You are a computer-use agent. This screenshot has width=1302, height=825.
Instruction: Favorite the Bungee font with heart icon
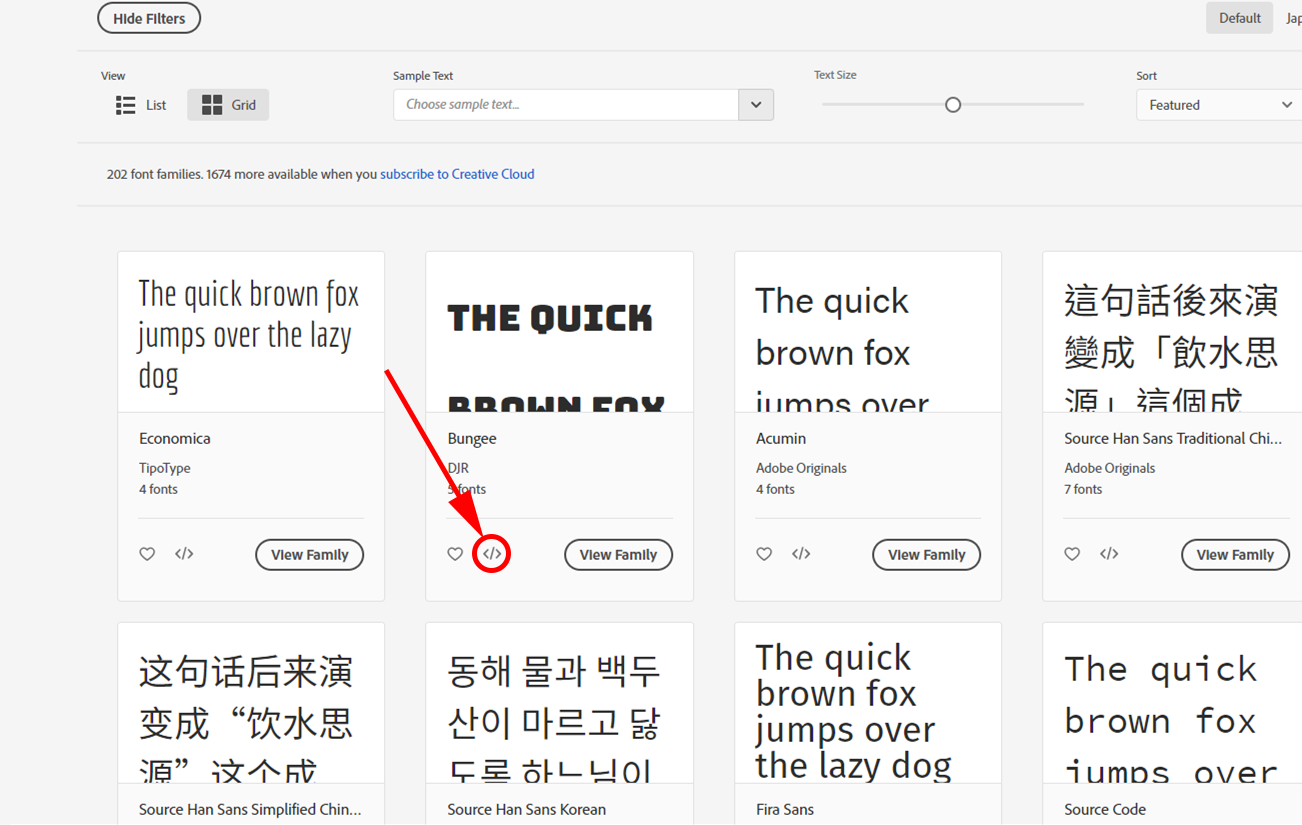455,554
